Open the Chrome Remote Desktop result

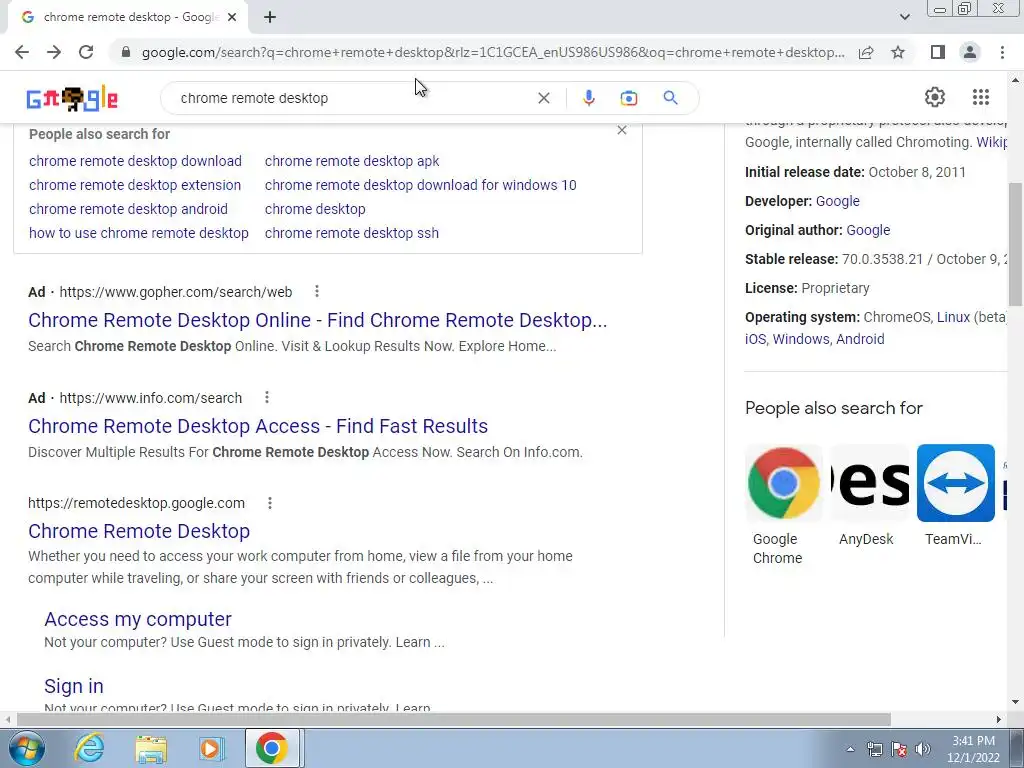[x=139, y=531]
